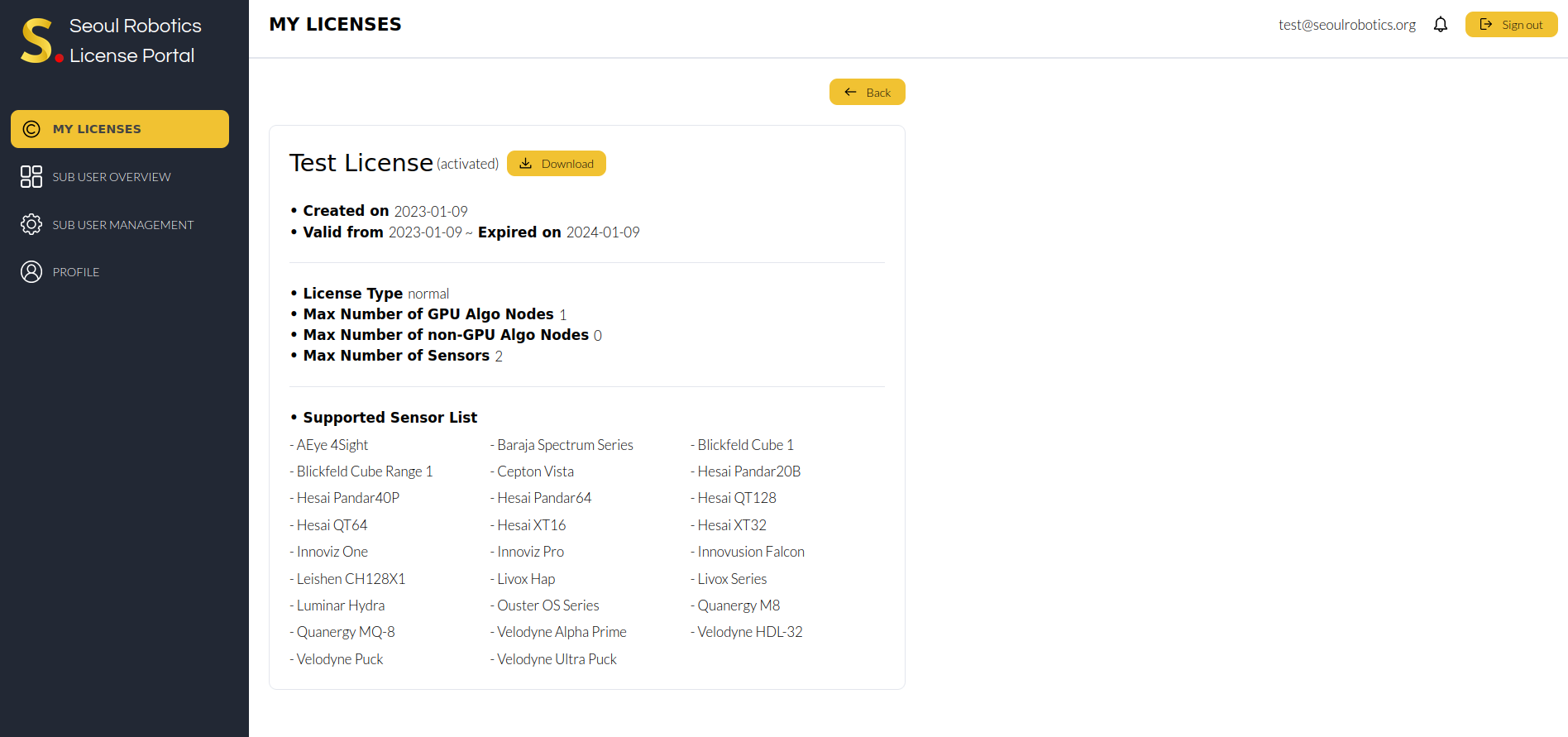Click Livox Hap entry

(x=523, y=579)
